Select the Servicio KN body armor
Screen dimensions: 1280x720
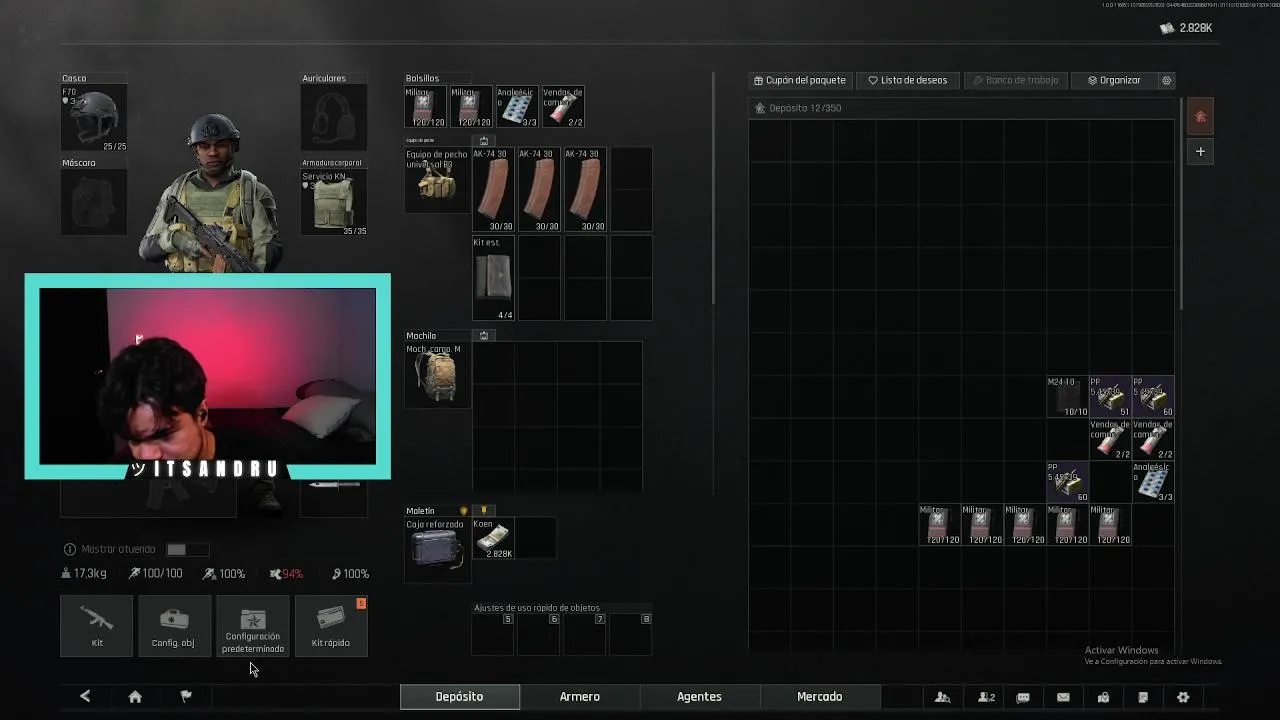tap(334, 203)
